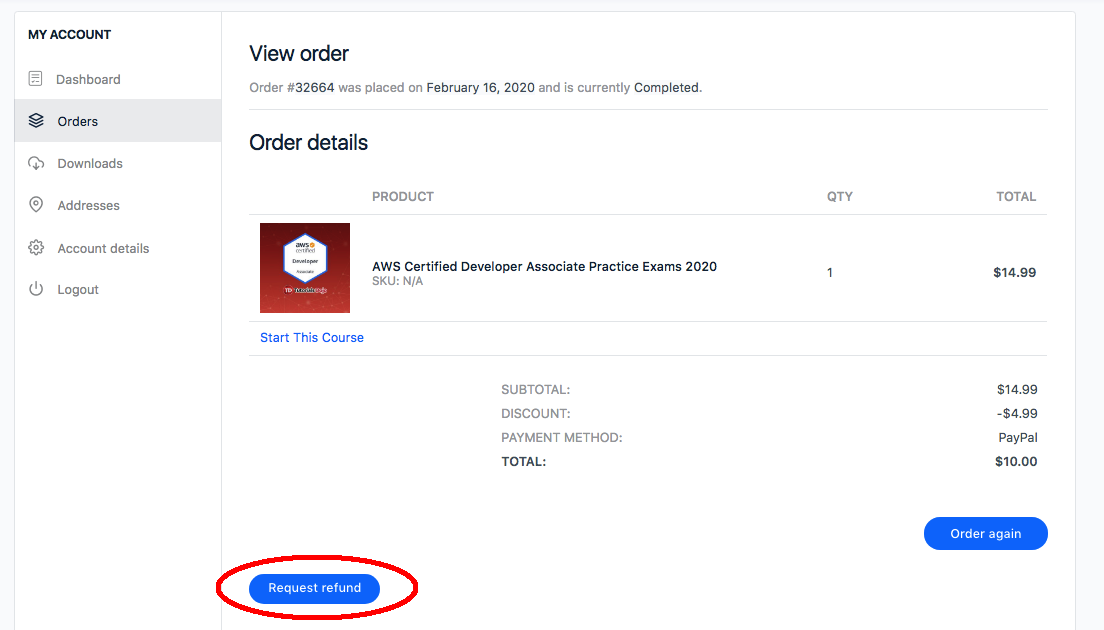Click the PayPal payment method value
The height and width of the screenshot is (630, 1104).
[x=1017, y=438]
